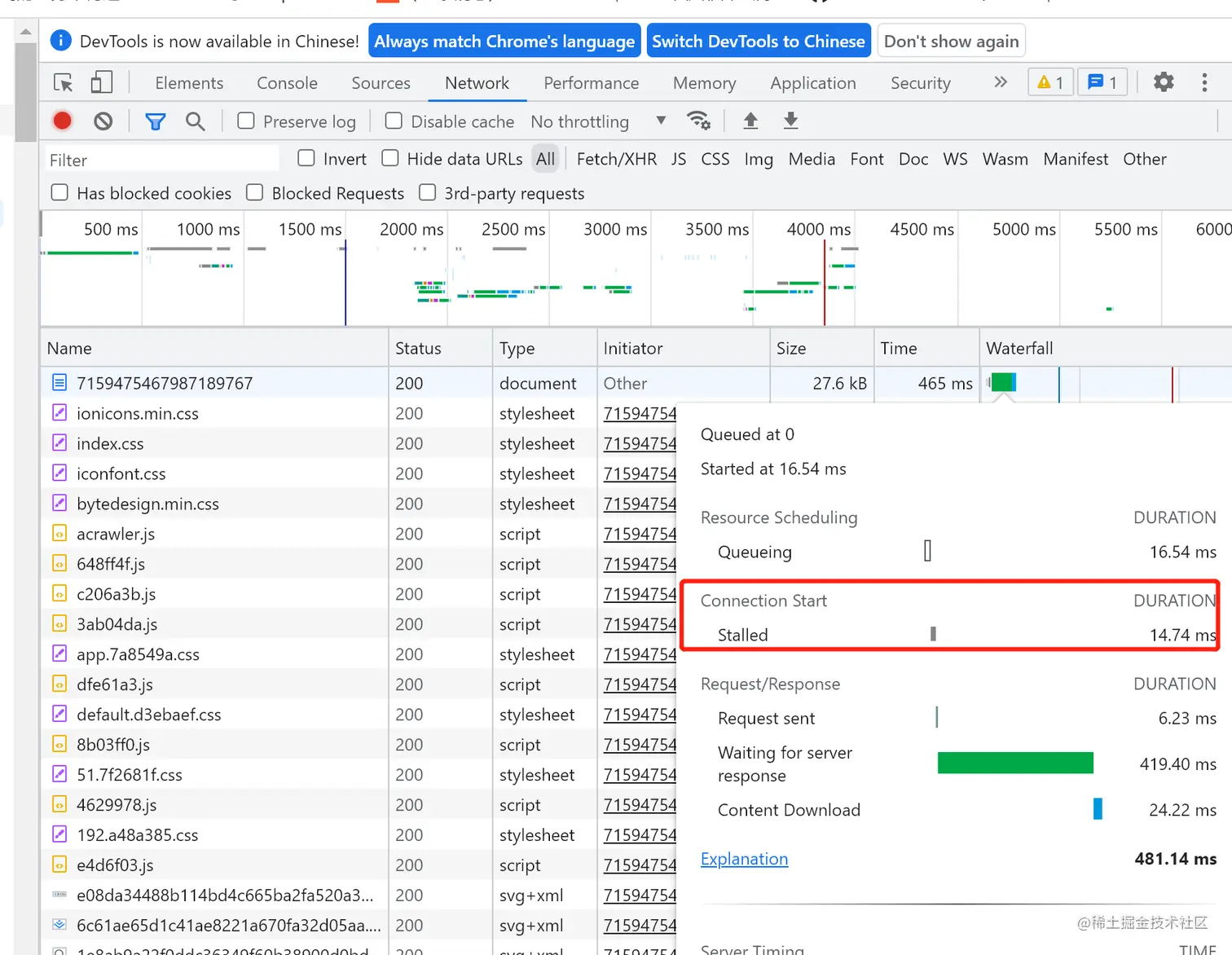The image size is (1232, 955).
Task: Open initiator link for ionicons.min.css
Action: pos(640,413)
